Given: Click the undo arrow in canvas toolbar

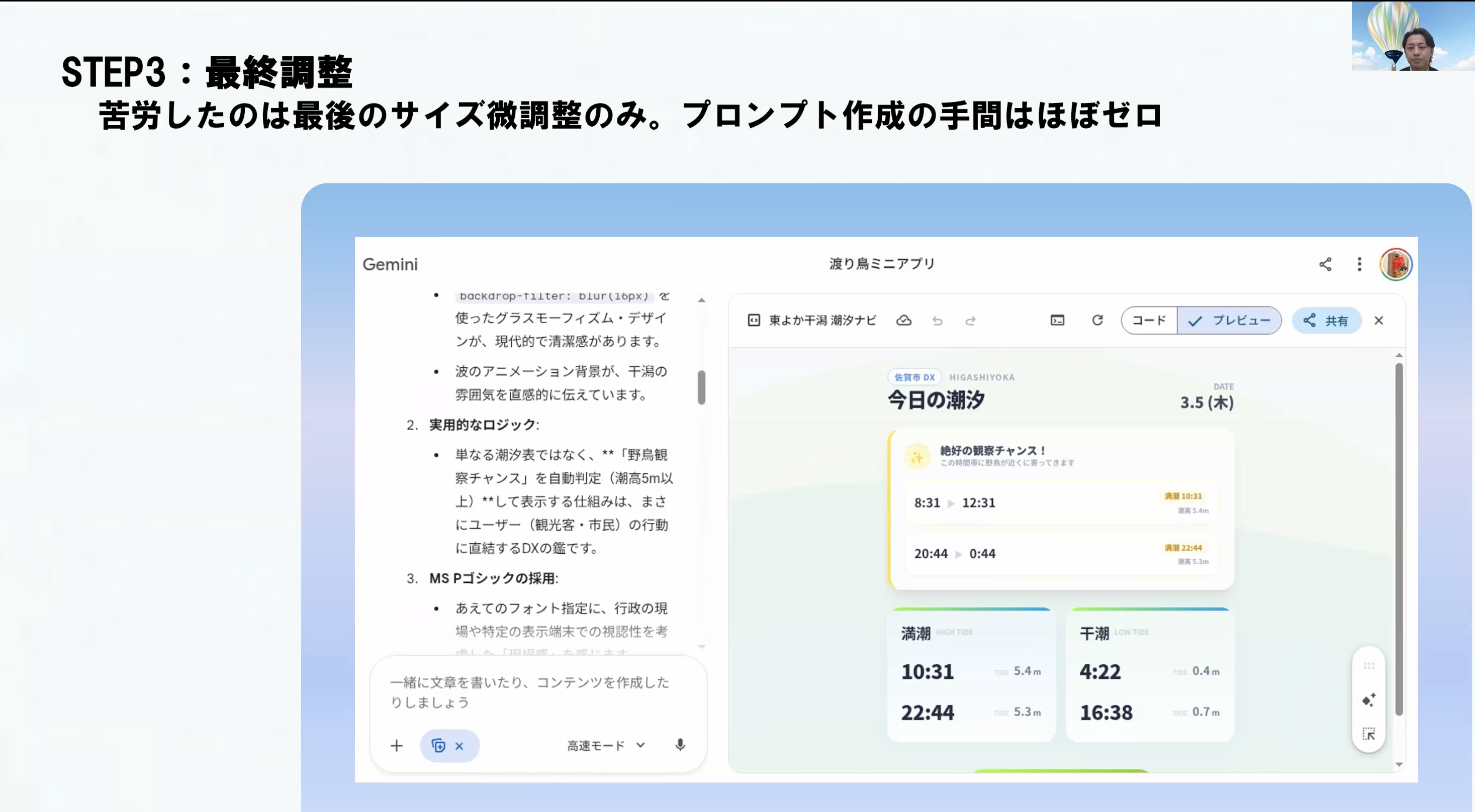Looking at the screenshot, I should click(x=938, y=321).
